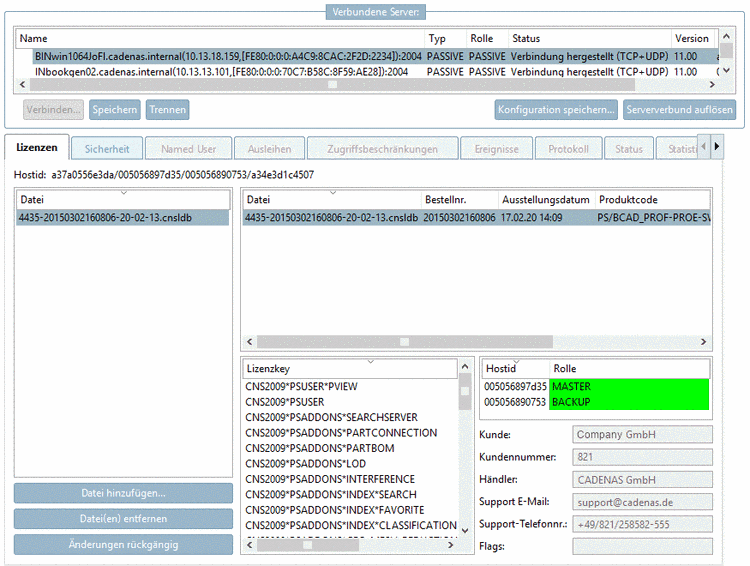The width and height of the screenshot is (750, 566).
Task: Select the BACKUP host row 005056890753
Action: (x=596, y=402)
